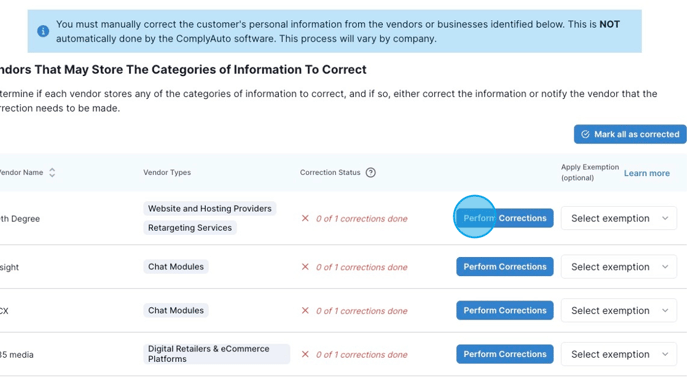The image size is (688, 384).
Task: Open Select exemption dropdown in first Chat Modules row
Action: pyautogui.click(x=619, y=267)
